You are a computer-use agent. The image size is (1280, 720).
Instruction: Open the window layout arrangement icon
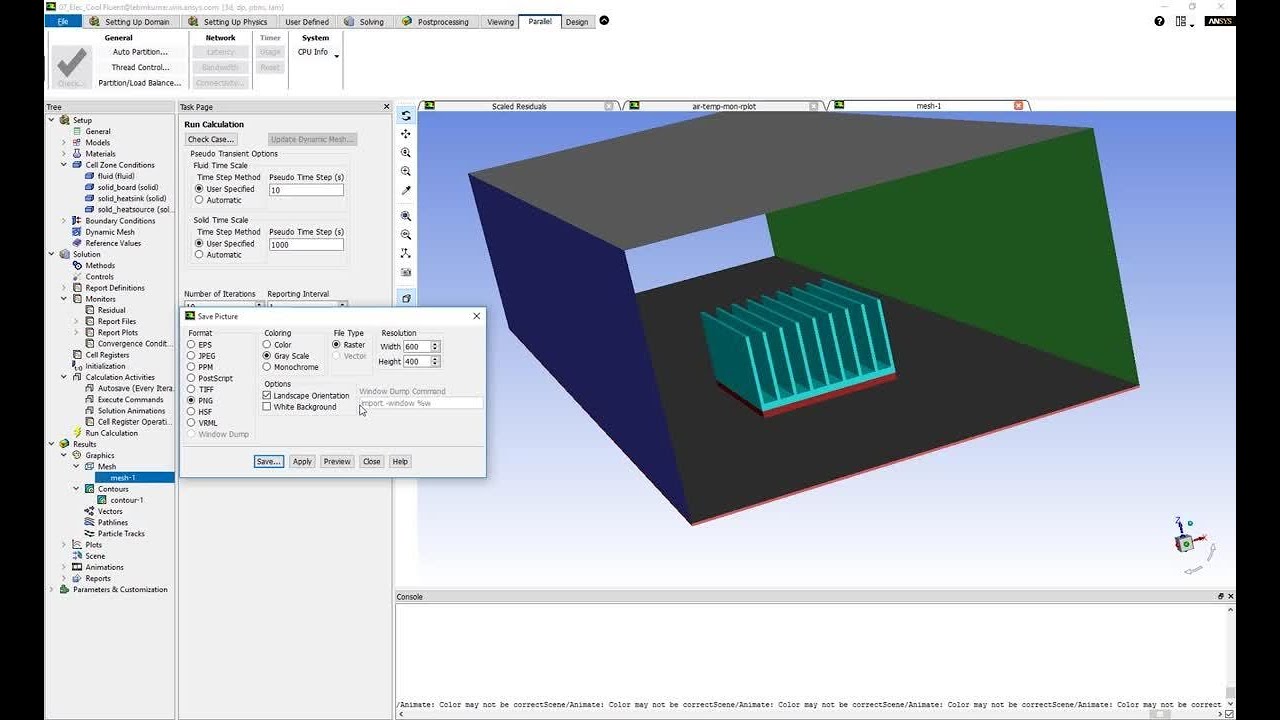point(1182,21)
